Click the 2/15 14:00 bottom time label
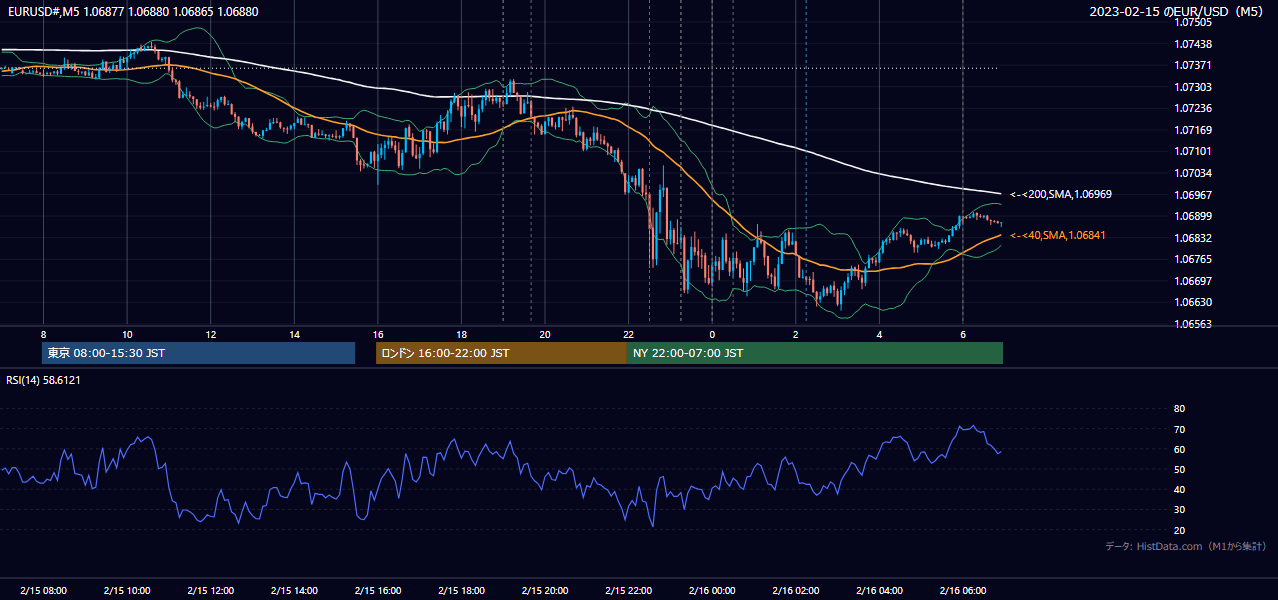This screenshot has height=600, width=1278. 294,591
